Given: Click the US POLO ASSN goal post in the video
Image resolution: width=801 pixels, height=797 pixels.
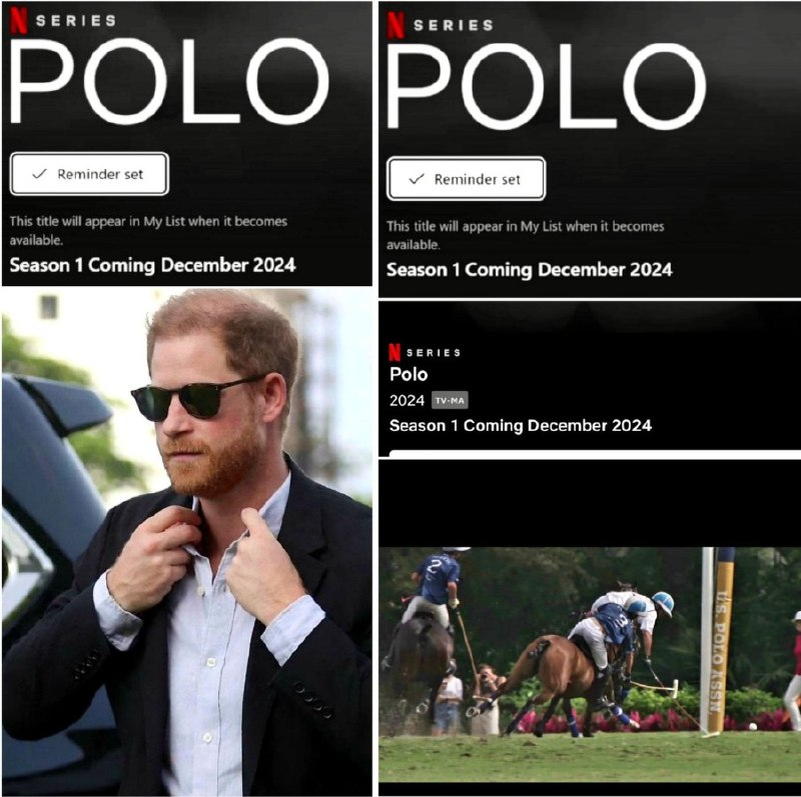Looking at the screenshot, I should [x=719, y=641].
